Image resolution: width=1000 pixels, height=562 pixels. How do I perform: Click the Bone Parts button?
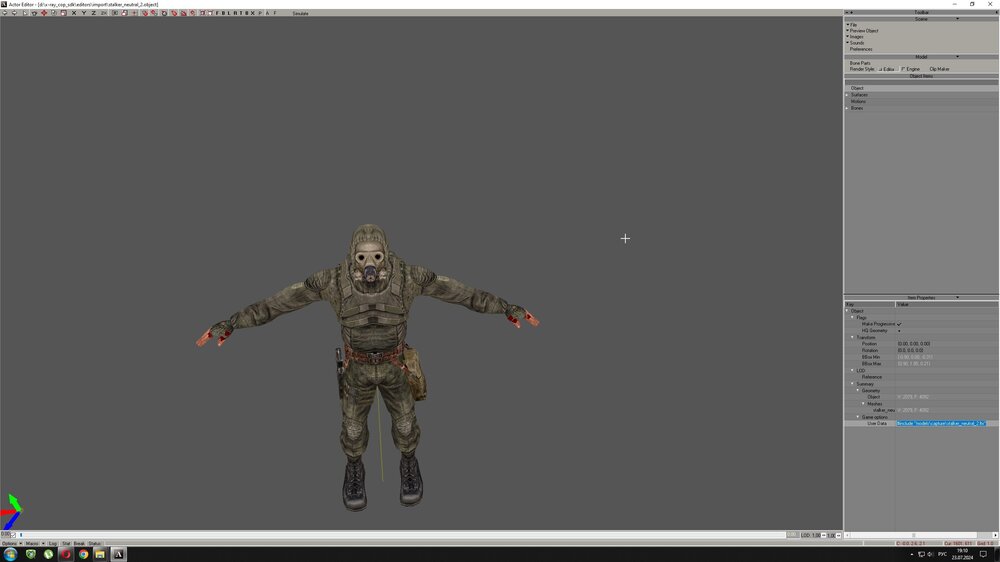[x=860, y=63]
